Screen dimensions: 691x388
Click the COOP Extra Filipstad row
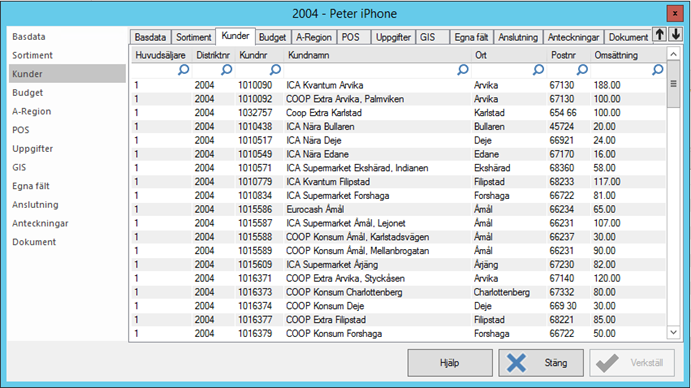point(399,320)
